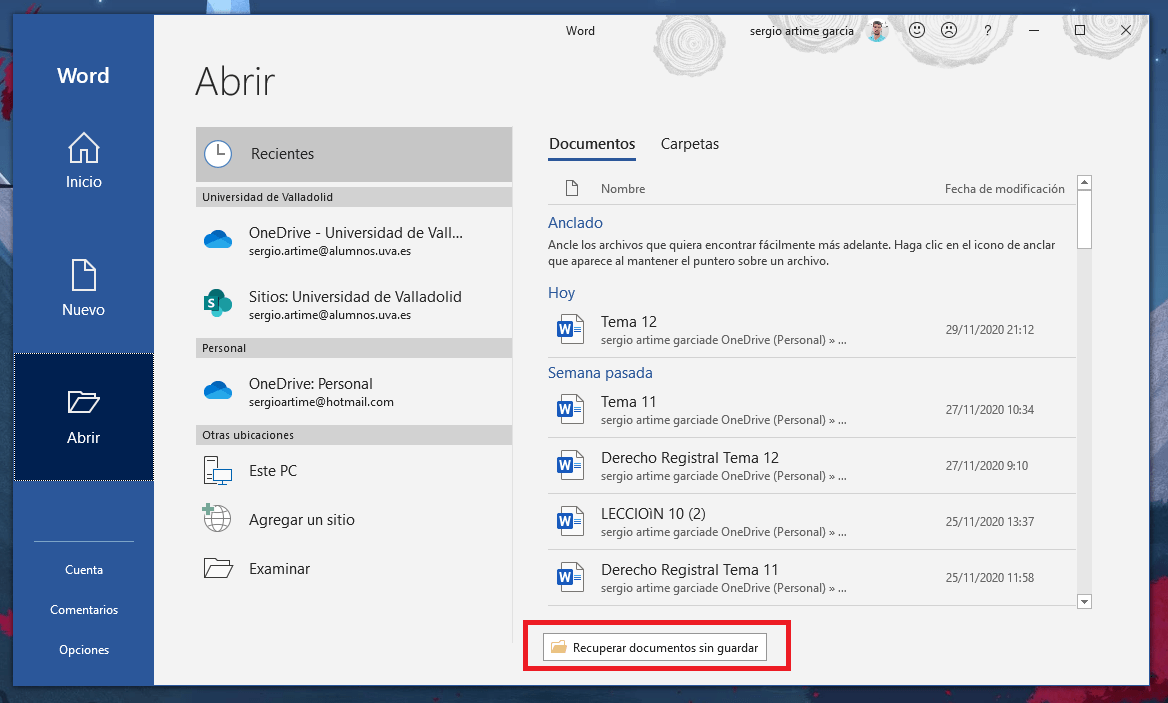This screenshot has height=703, width=1168.
Task: Select OneDrive - Universidad de Valladolid location
Action: pos(355,241)
